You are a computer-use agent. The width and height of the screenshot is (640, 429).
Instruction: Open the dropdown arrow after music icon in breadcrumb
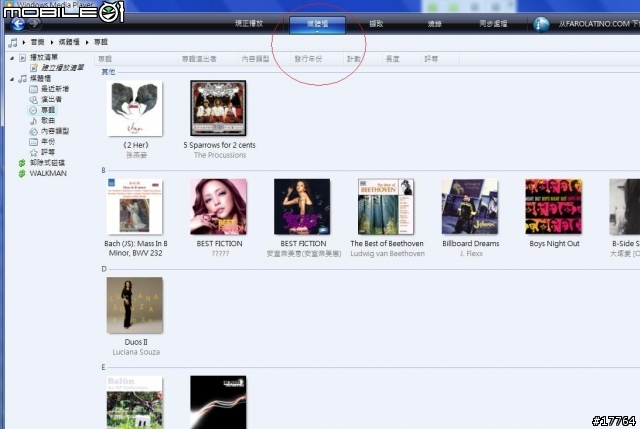point(24,42)
